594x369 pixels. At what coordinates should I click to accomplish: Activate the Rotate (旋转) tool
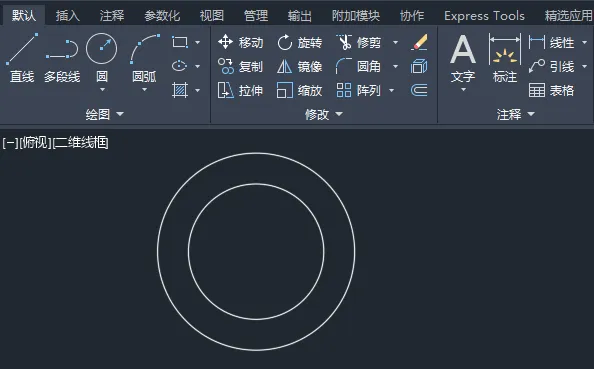click(x=300, y=42)
